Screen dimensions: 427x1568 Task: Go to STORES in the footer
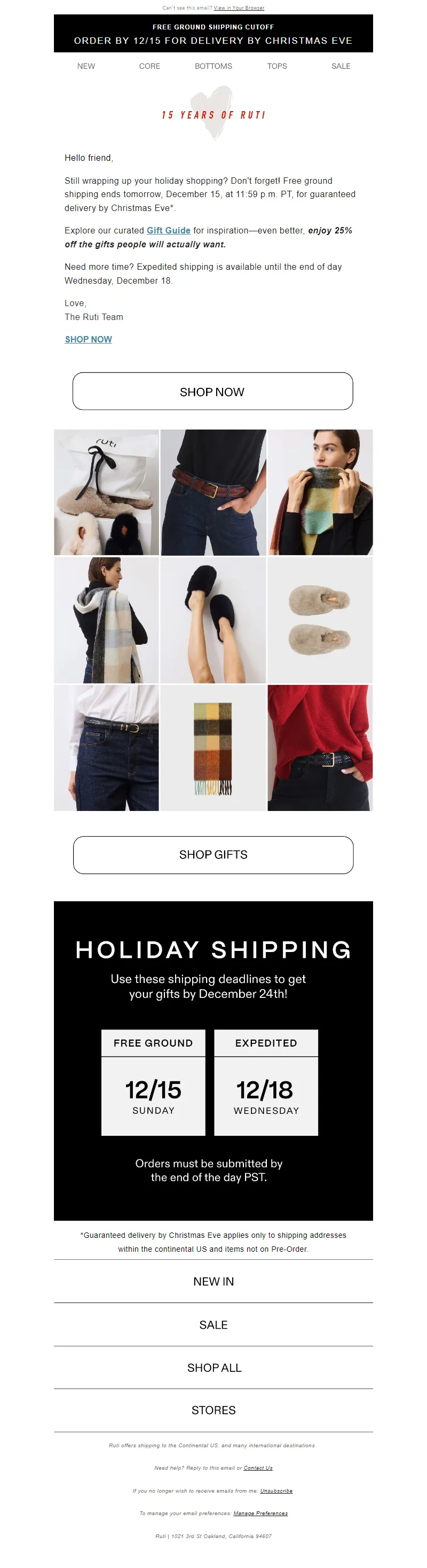pyautogui.click(x=213, y=1410)
